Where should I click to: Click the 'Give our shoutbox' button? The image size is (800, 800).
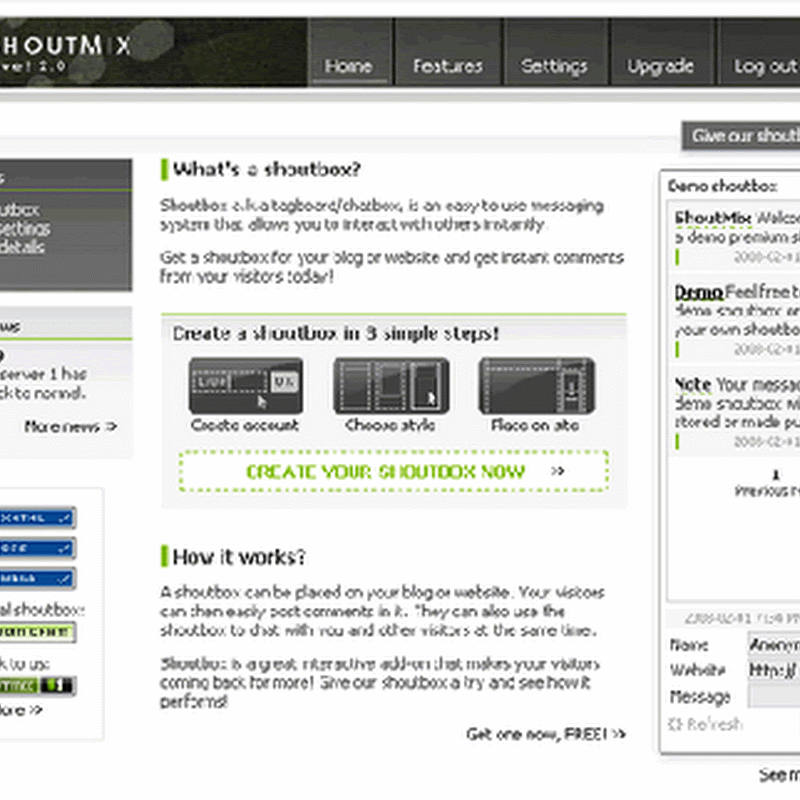click(x=741, y=136)
